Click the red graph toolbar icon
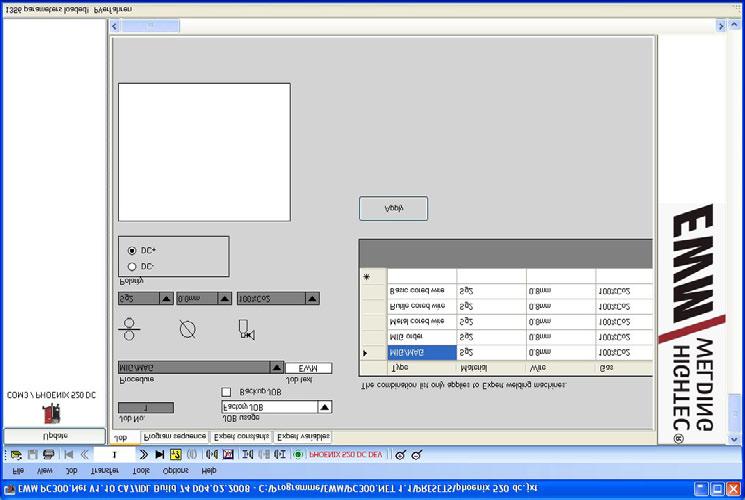The image size is (745, 500). (x=228, y=455)
